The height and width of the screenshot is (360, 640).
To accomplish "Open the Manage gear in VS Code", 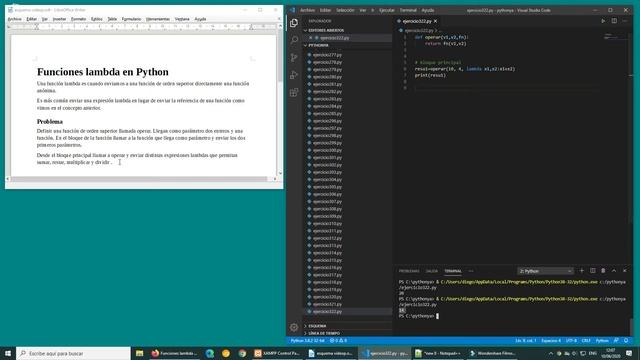I will [294, 327].
